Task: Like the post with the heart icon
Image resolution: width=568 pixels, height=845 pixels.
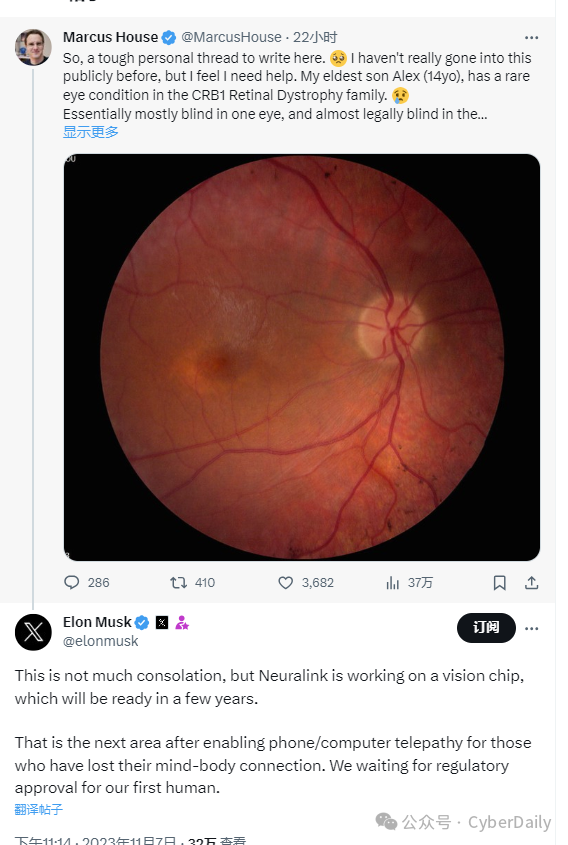Action: [x=286, y=583]
